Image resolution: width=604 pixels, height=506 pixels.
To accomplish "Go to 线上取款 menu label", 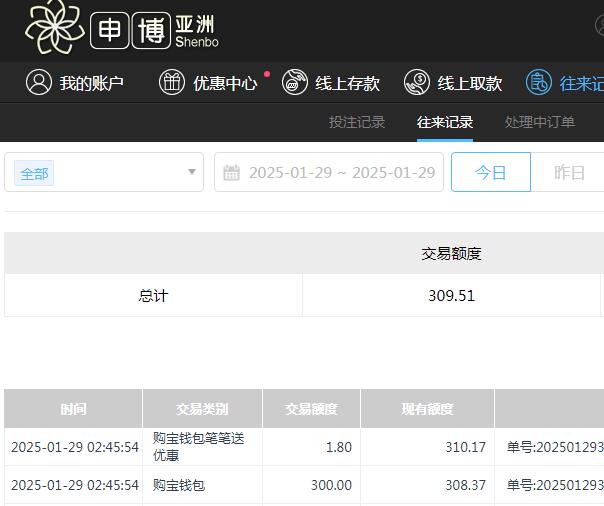I will [470, 83].
